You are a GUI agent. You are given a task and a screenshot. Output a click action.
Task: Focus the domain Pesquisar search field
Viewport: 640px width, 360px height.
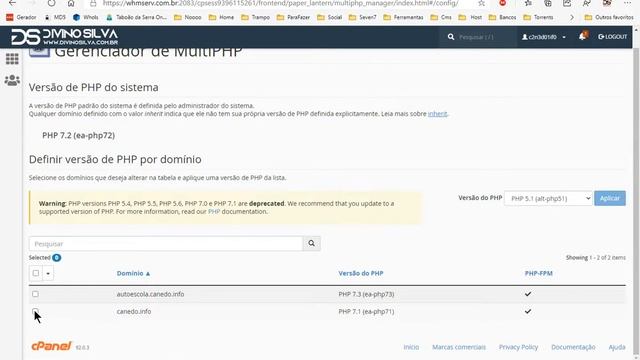tap(166, 244)
